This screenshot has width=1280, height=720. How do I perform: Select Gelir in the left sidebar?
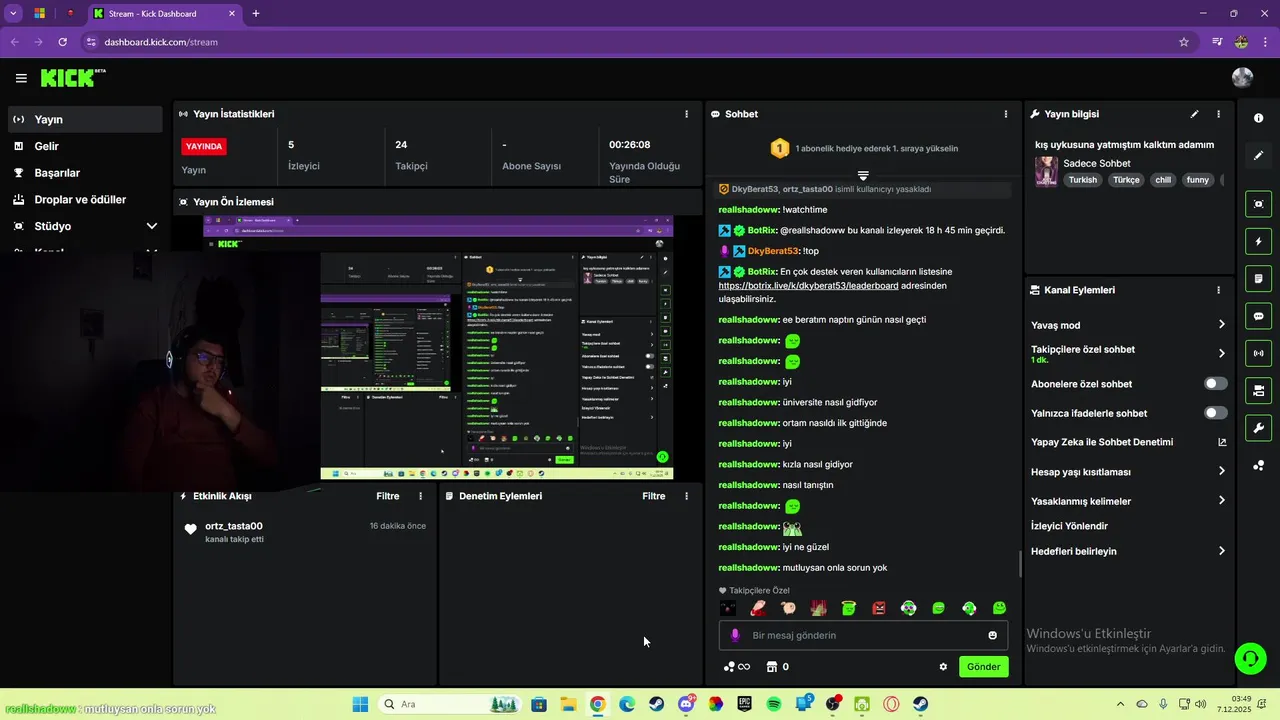tap(85, 146)
